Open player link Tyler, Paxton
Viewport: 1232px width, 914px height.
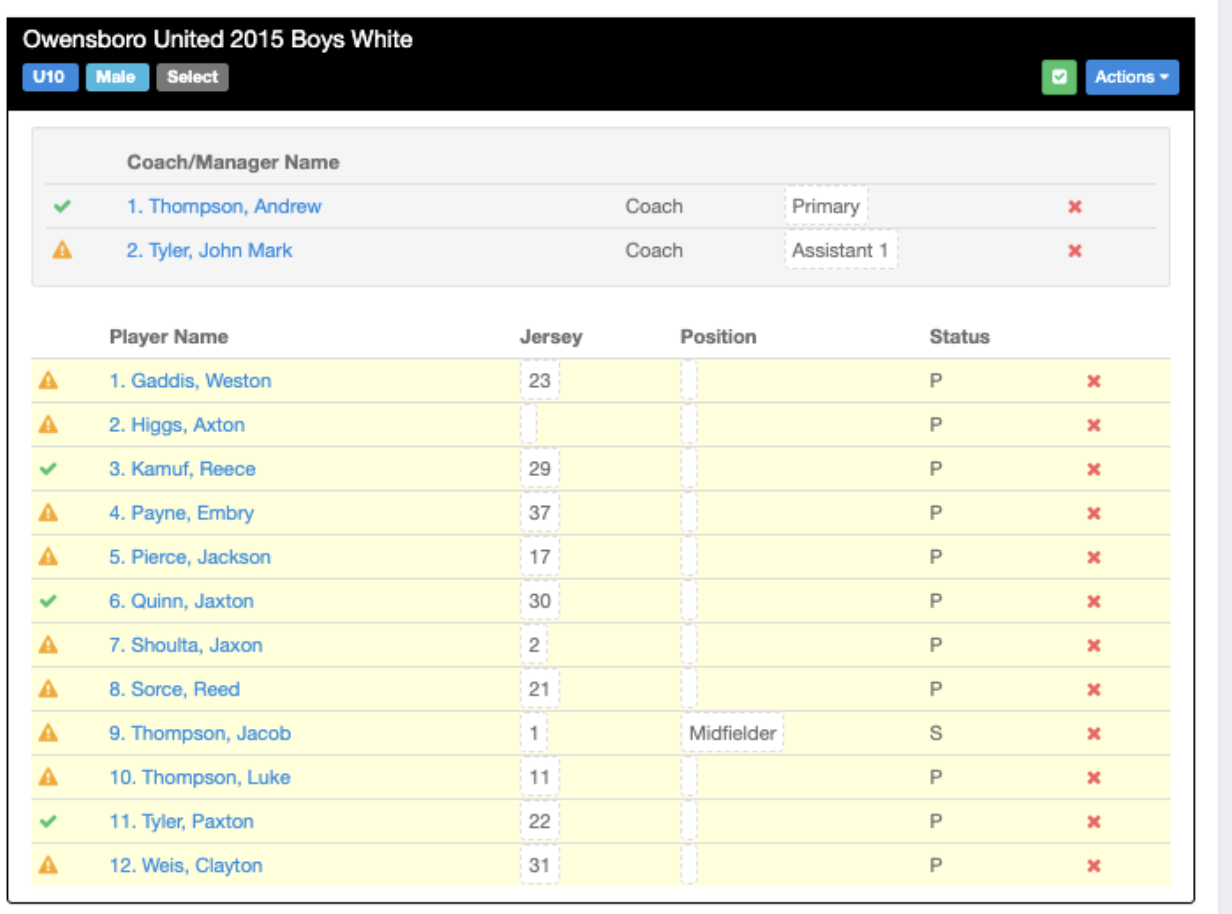[x=181, y=821]
